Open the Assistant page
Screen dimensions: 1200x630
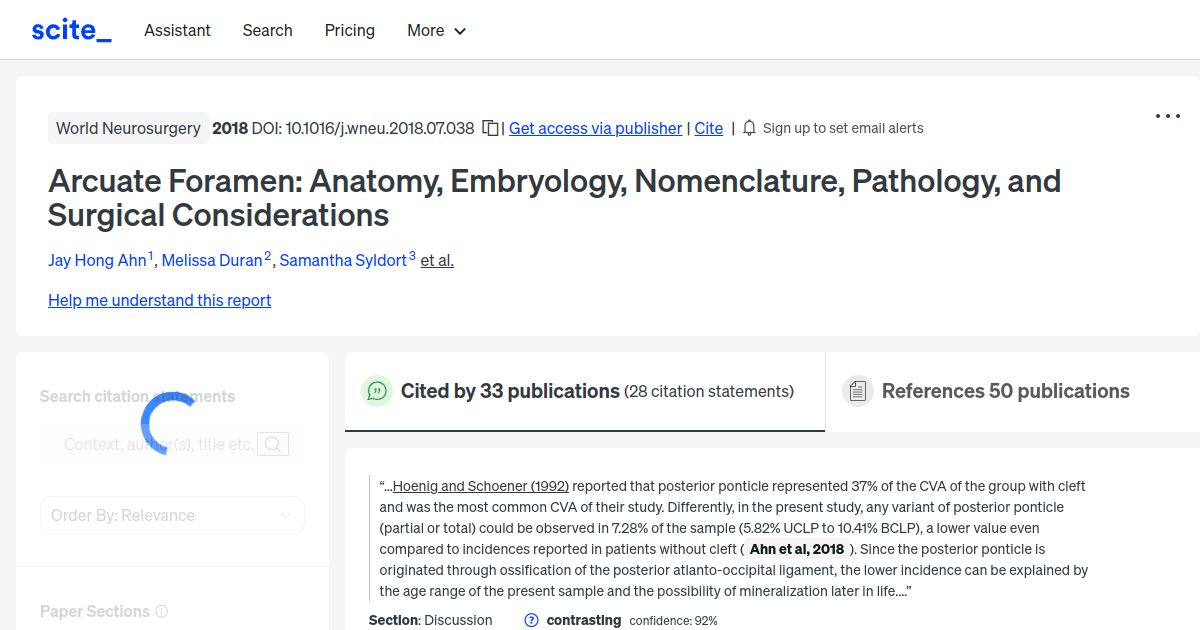[x=177, y=31]
